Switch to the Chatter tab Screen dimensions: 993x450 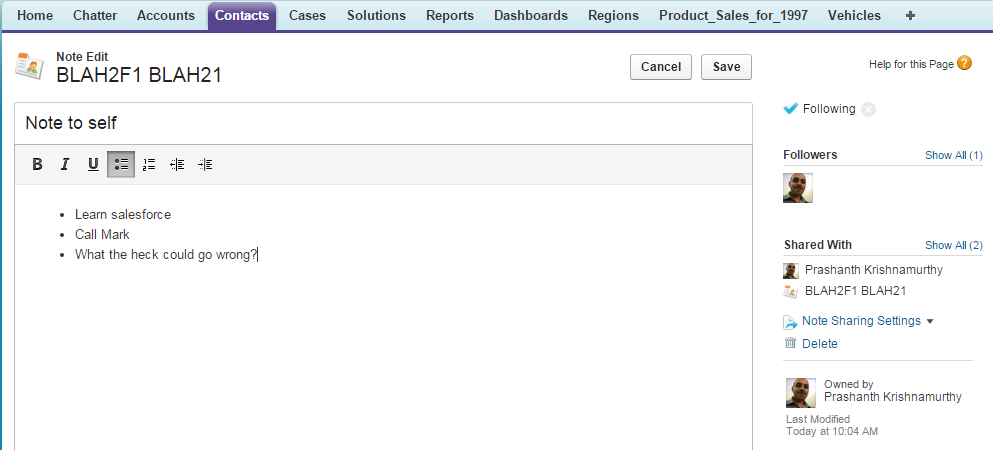[95, 15]
